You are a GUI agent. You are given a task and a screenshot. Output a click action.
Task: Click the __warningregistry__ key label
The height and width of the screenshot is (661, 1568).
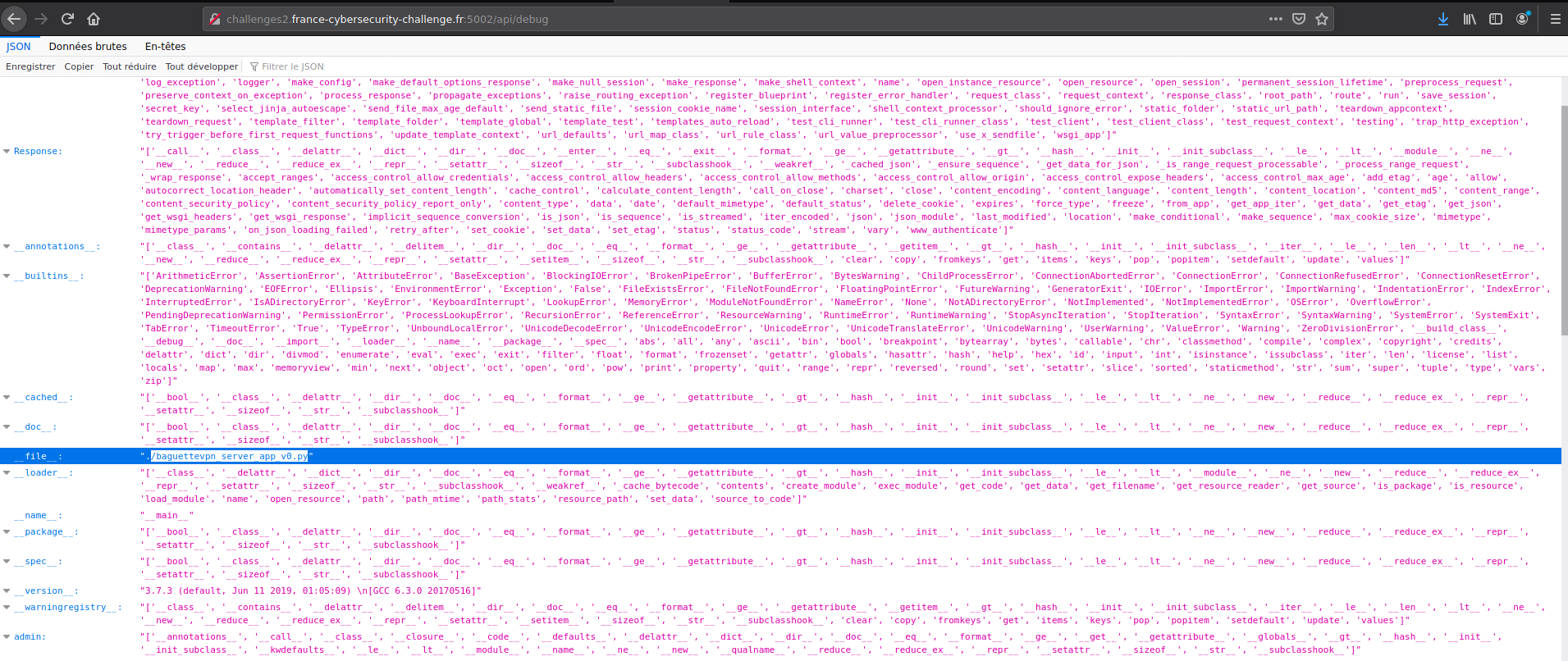[67, 608]
